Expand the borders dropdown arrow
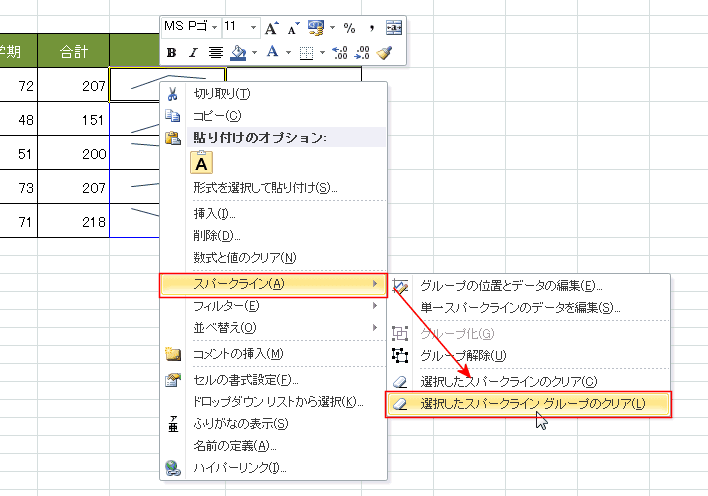 (x=321, y=52)
